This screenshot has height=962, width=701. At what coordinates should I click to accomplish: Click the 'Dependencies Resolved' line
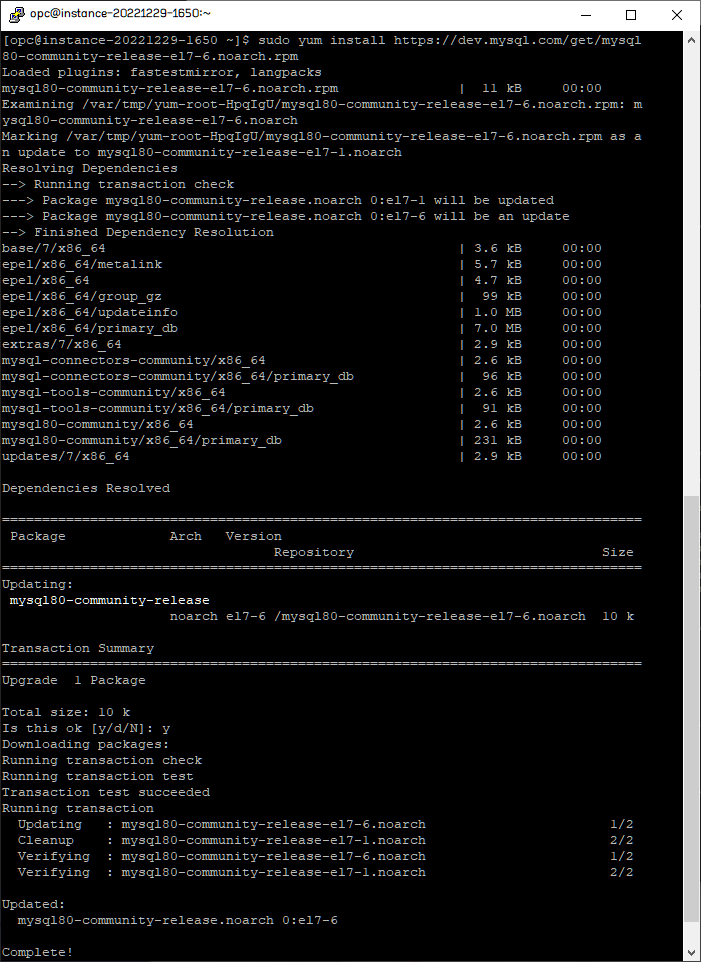pyautogui.click(x=86, y=488)
